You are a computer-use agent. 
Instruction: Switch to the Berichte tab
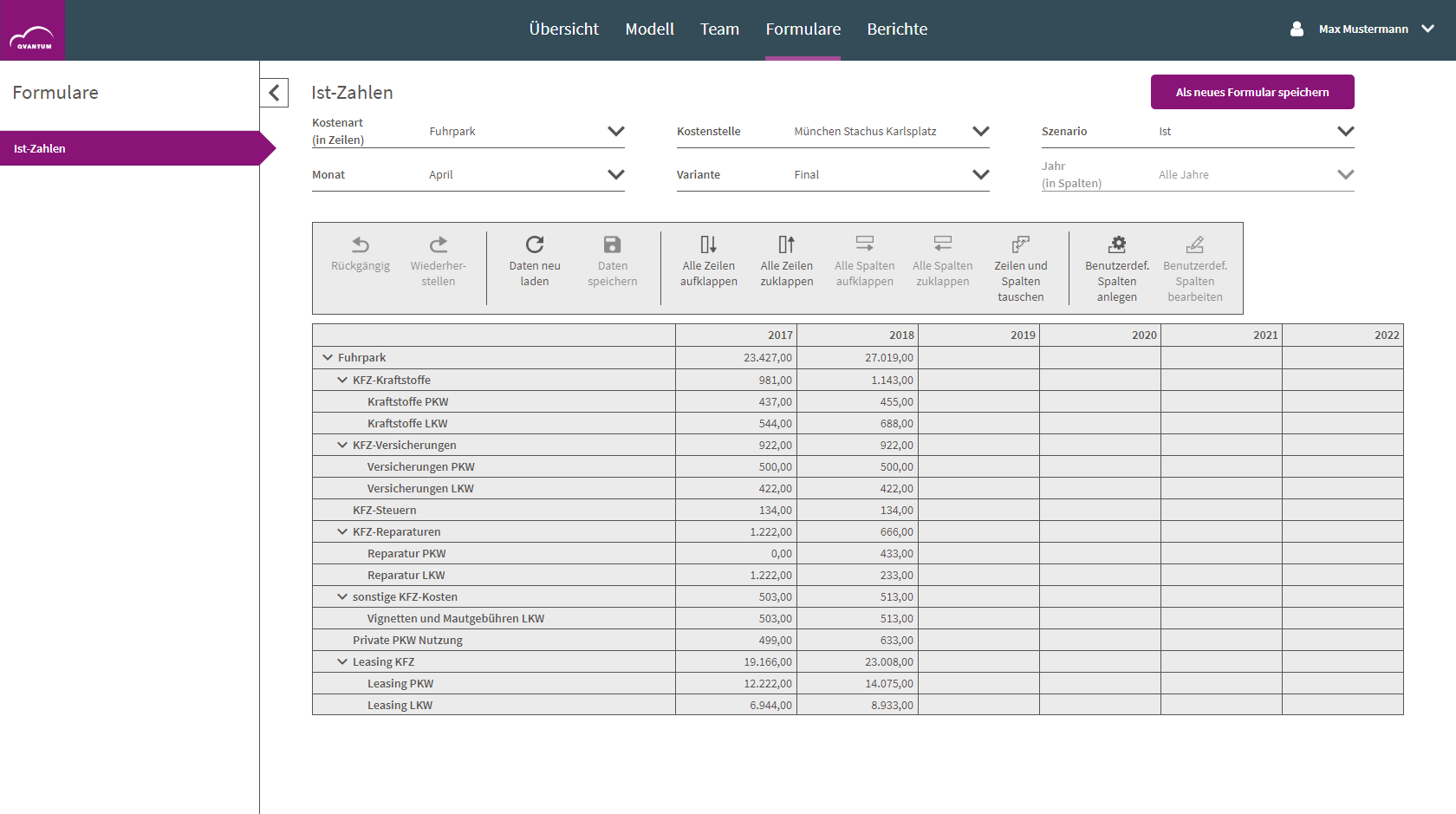[897, 29]
